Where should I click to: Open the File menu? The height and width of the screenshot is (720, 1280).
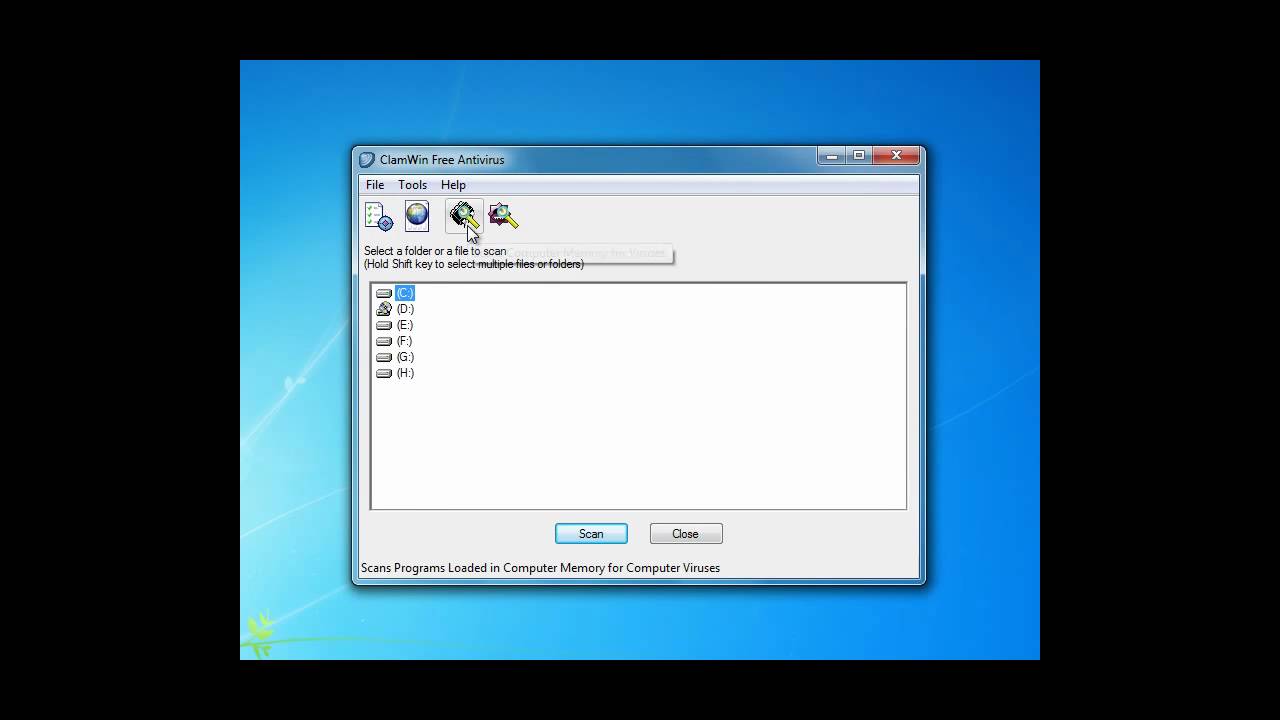pos(375,185)
